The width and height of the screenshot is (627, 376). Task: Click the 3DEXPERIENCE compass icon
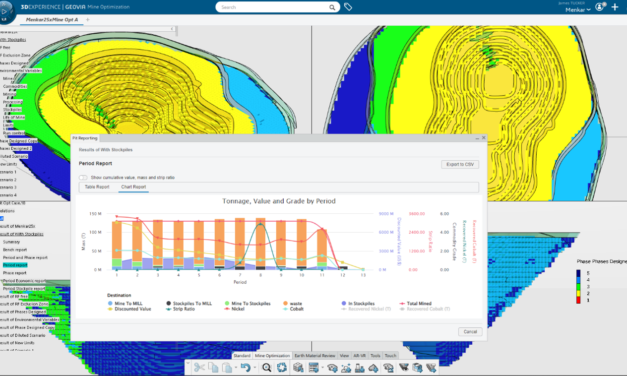pos(6,12)
